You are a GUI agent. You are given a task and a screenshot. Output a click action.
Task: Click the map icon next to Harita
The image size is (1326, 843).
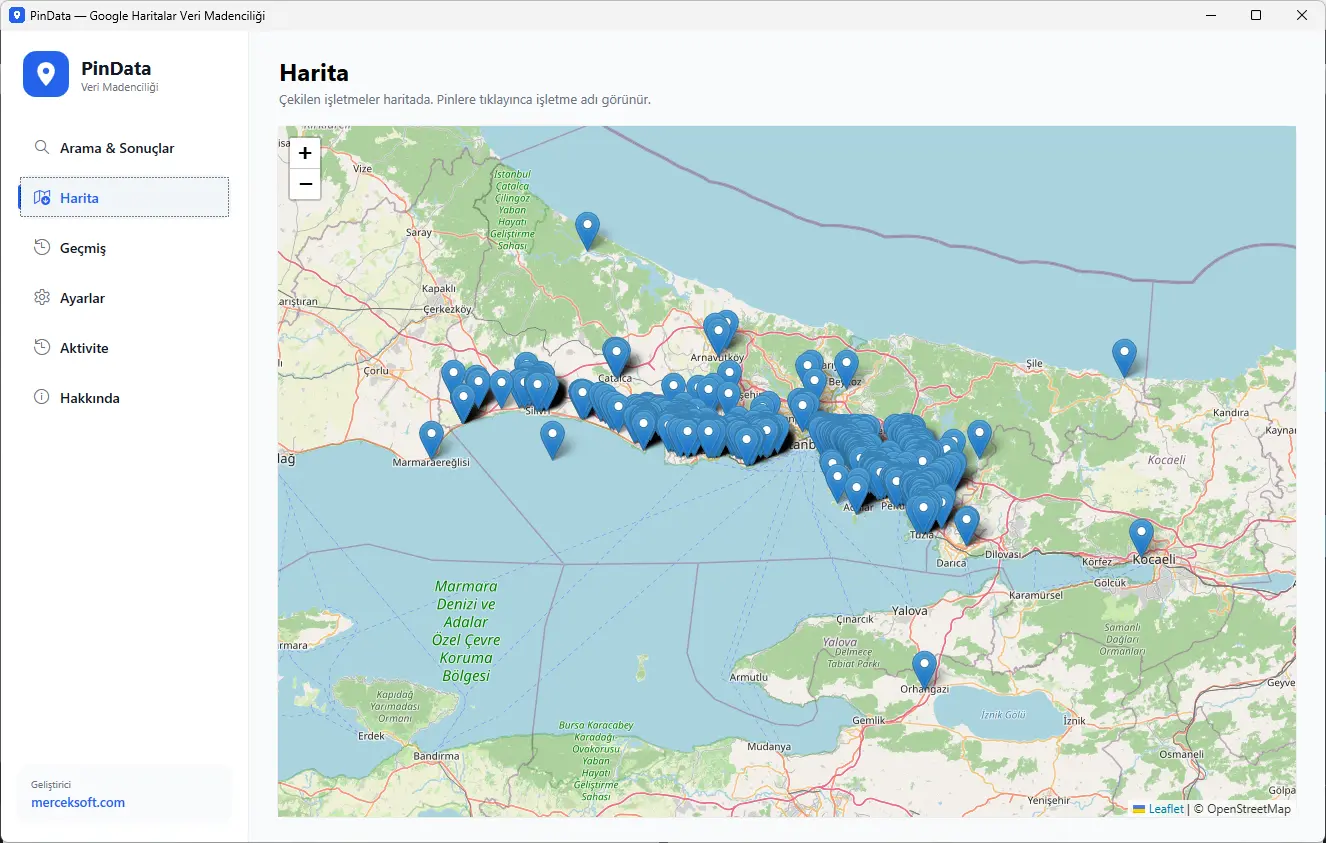point(42,198)
